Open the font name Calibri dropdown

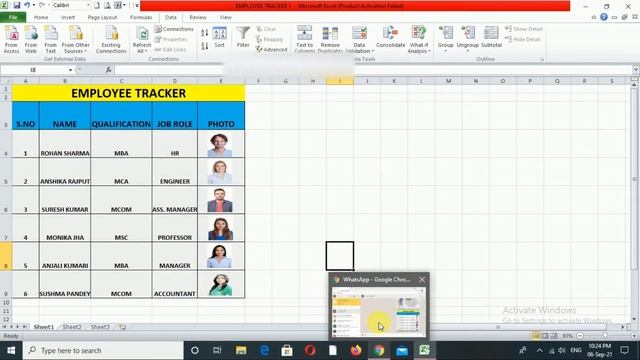click(x=88, y=5)
